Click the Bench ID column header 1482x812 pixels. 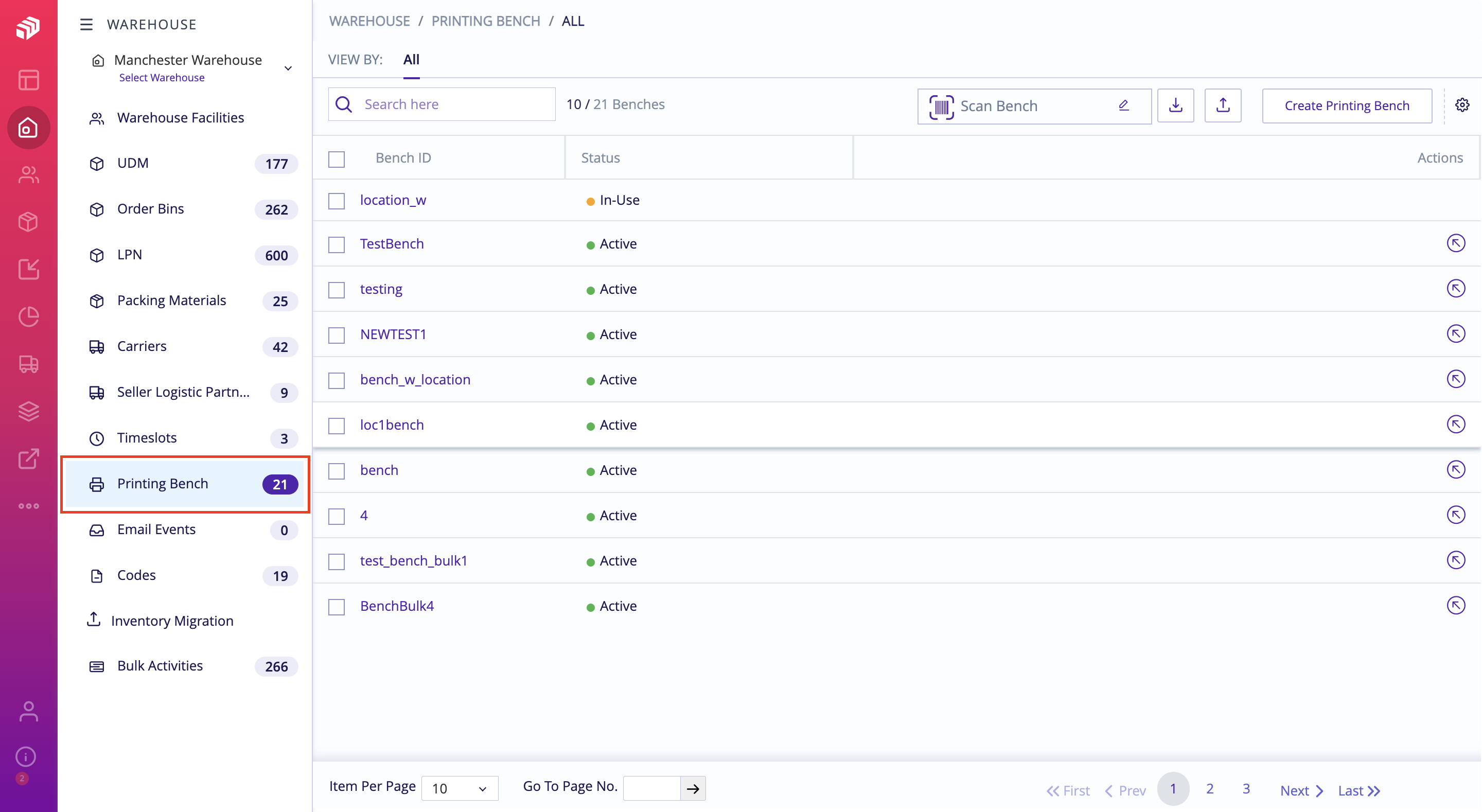coord(403,157)
